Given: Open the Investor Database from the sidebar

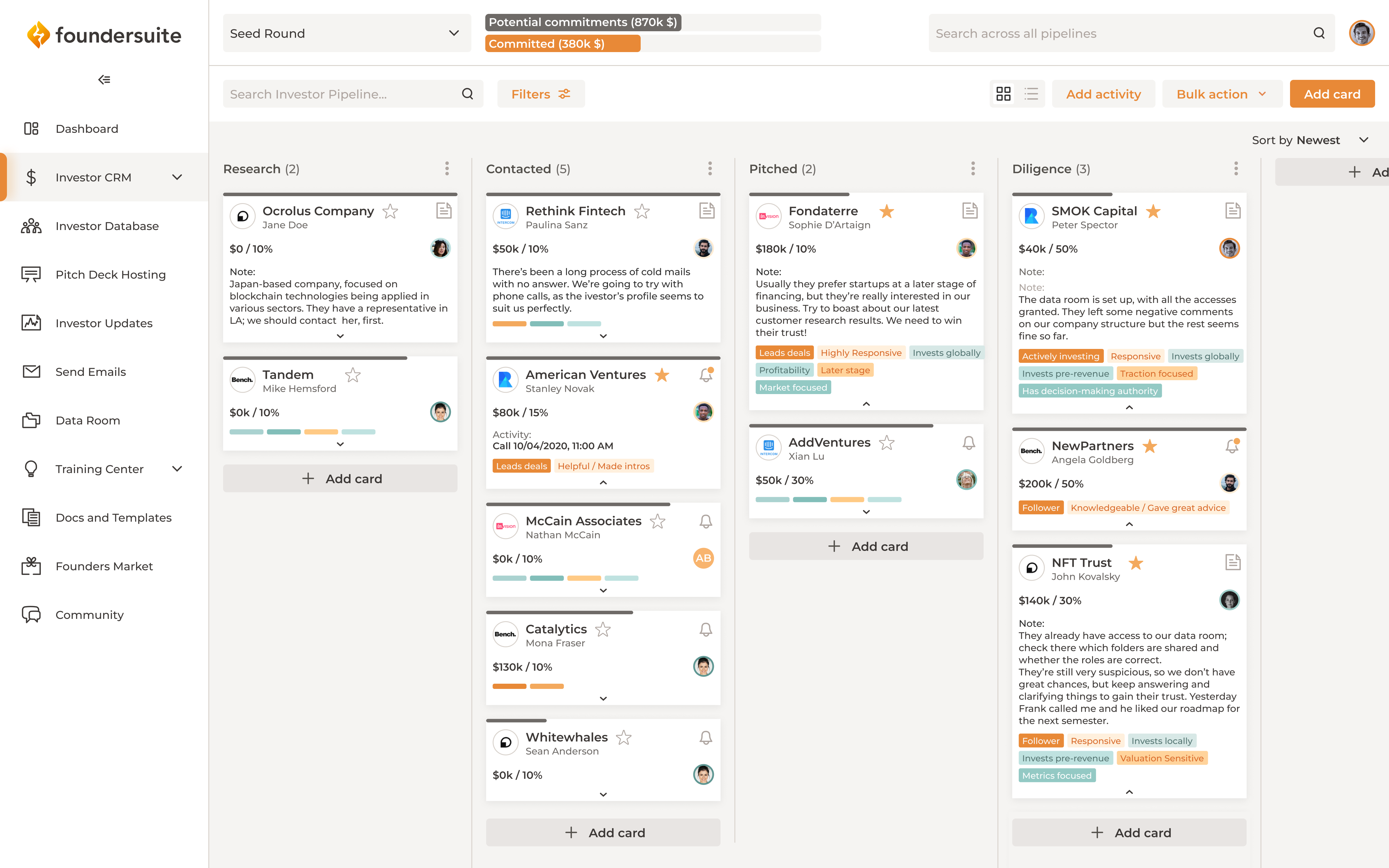Looking at the screenshot, I should 107,226.
